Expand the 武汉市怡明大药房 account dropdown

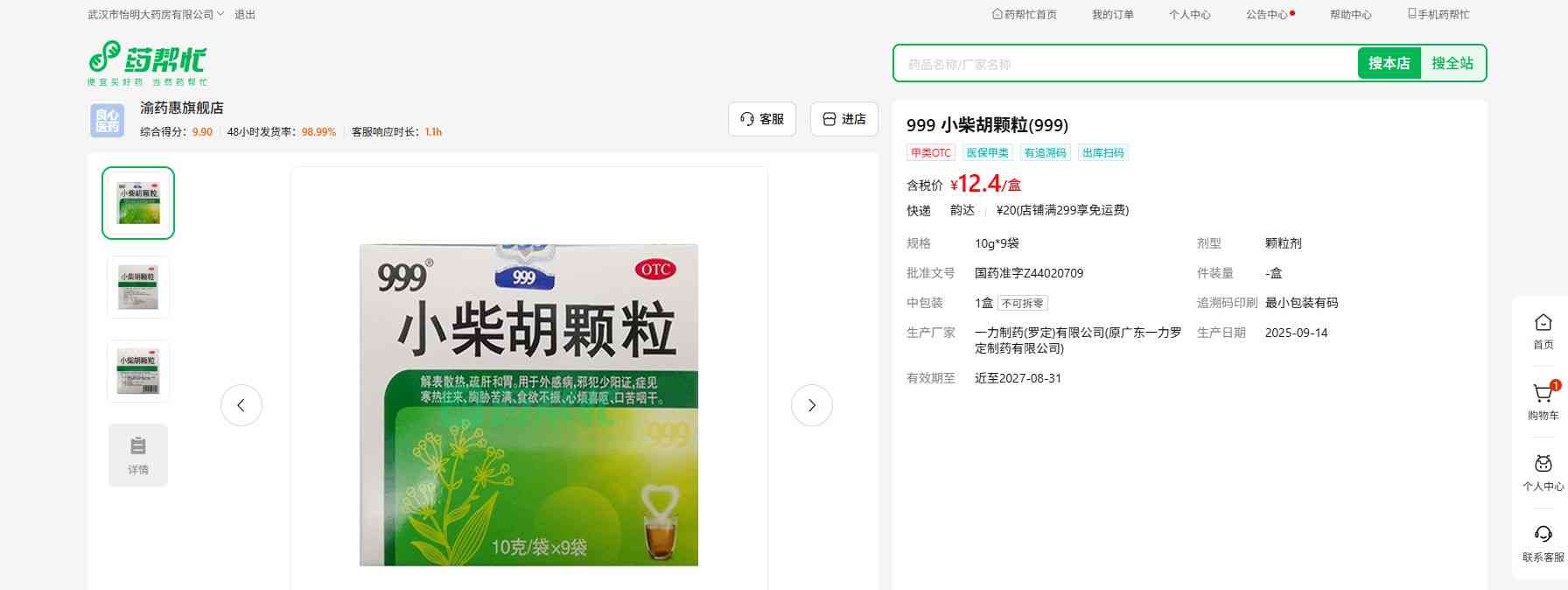coord(156,15)
